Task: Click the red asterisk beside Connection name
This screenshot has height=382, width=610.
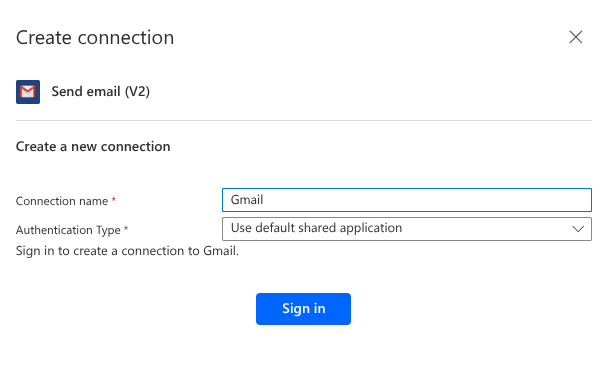Action: 114,199
